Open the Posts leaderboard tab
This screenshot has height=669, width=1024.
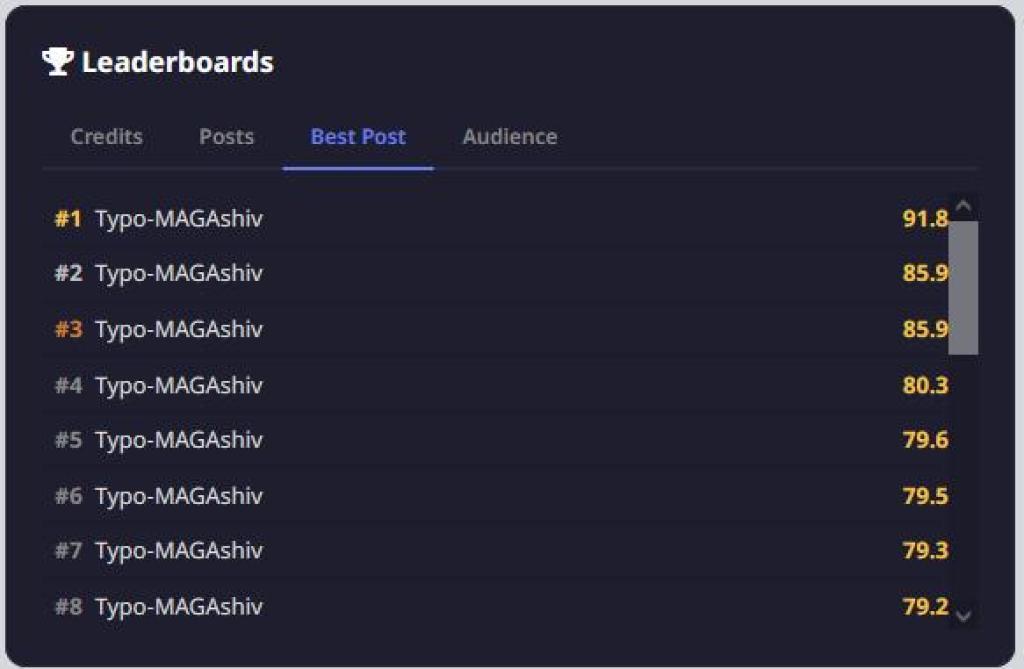(x=226, y=137)
